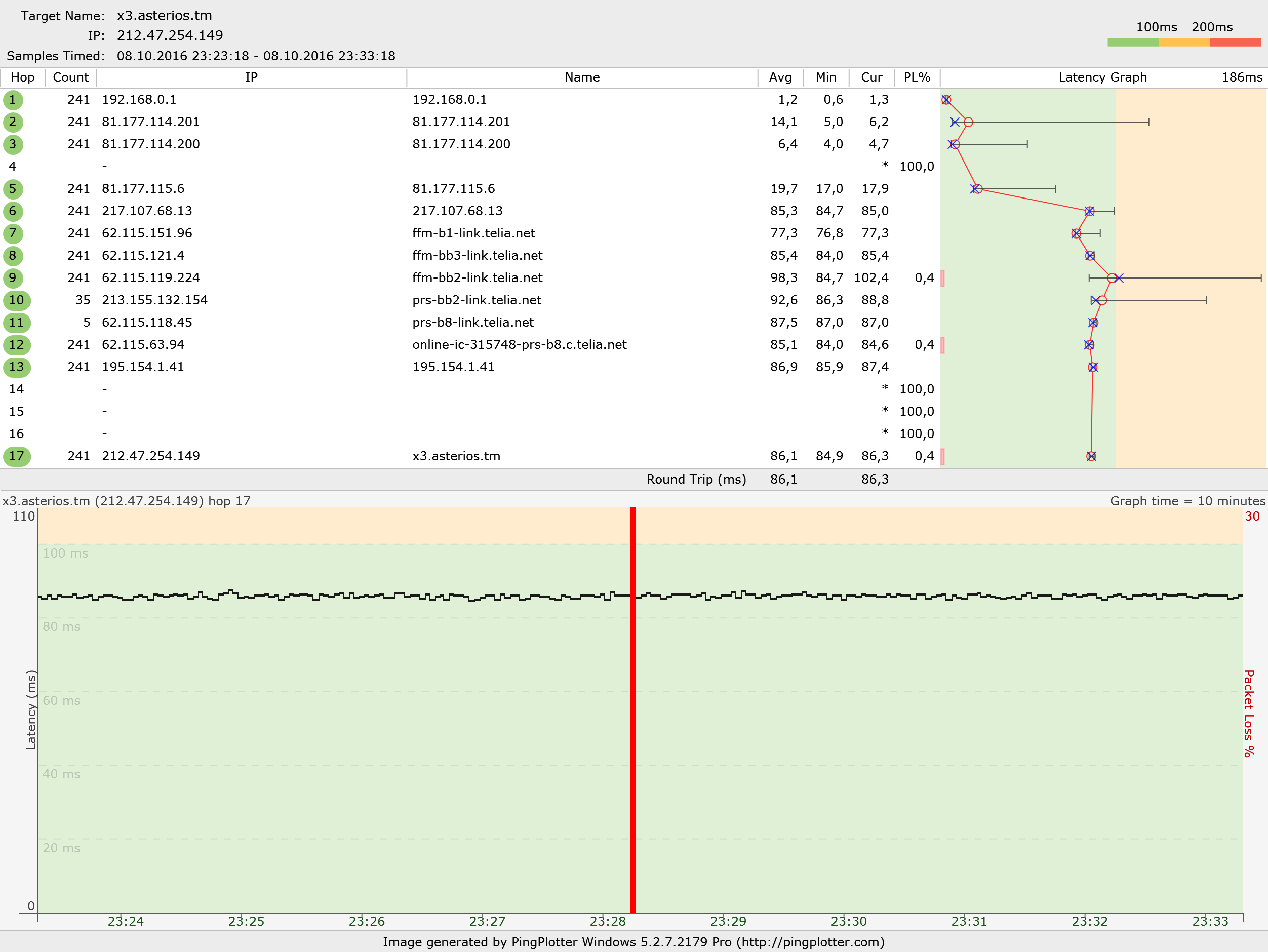Click the green hop 3 circle
The width and height of the screenshot is (1268, 952).
(x=13, y=144)
